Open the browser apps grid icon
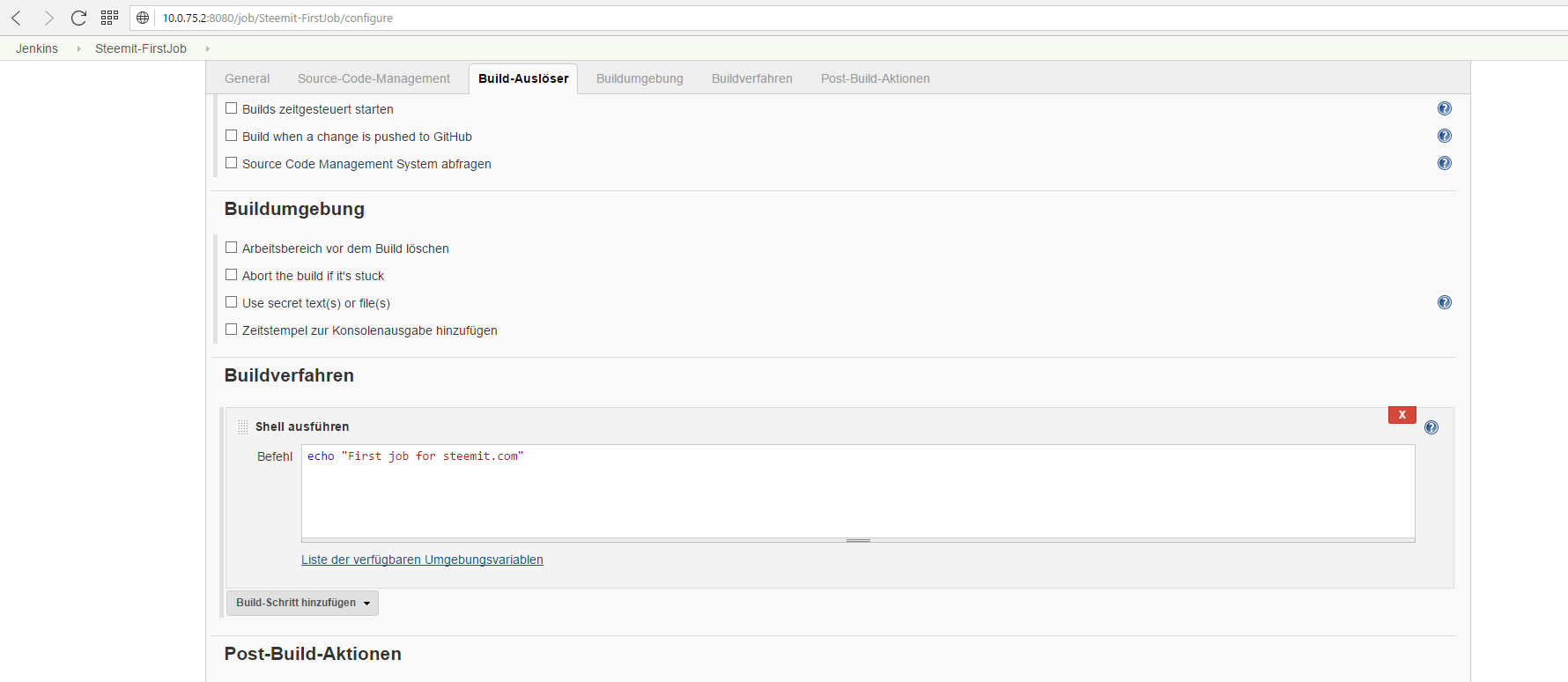This screenshot has height=682, width=1568. pos(109,18)
